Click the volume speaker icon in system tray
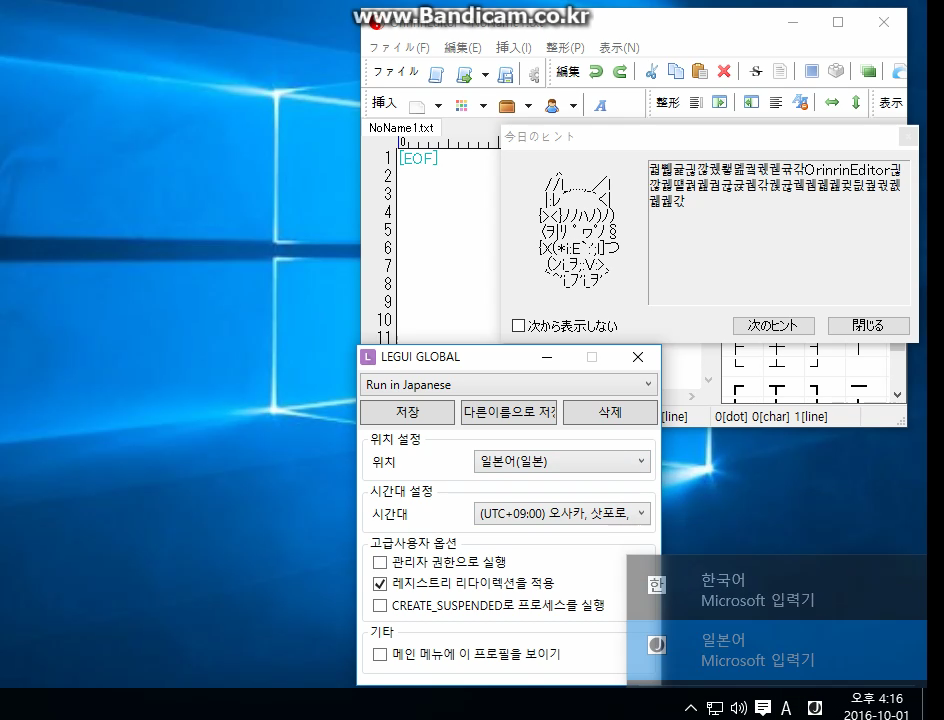Screen dimensions: 944x720 (738, 708)
